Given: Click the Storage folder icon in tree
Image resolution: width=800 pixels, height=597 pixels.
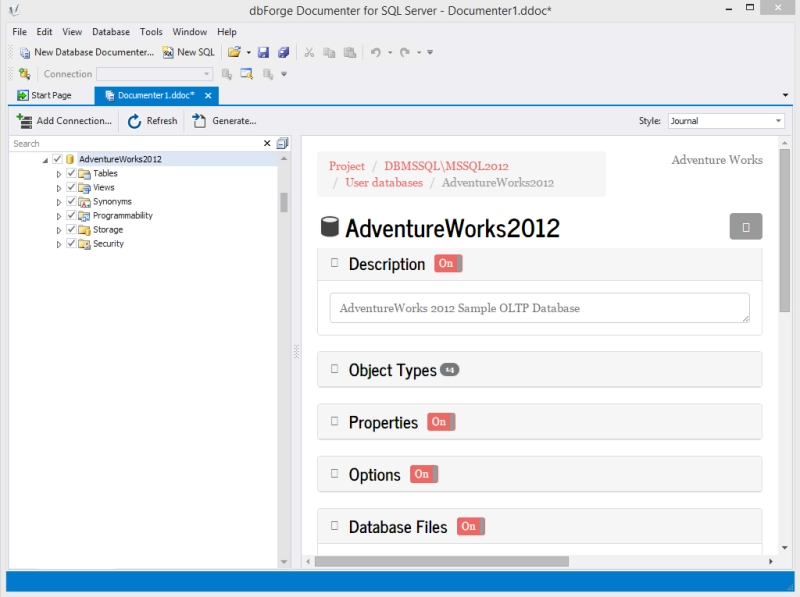Looking at the screenshot, I should tap(84, 230).
